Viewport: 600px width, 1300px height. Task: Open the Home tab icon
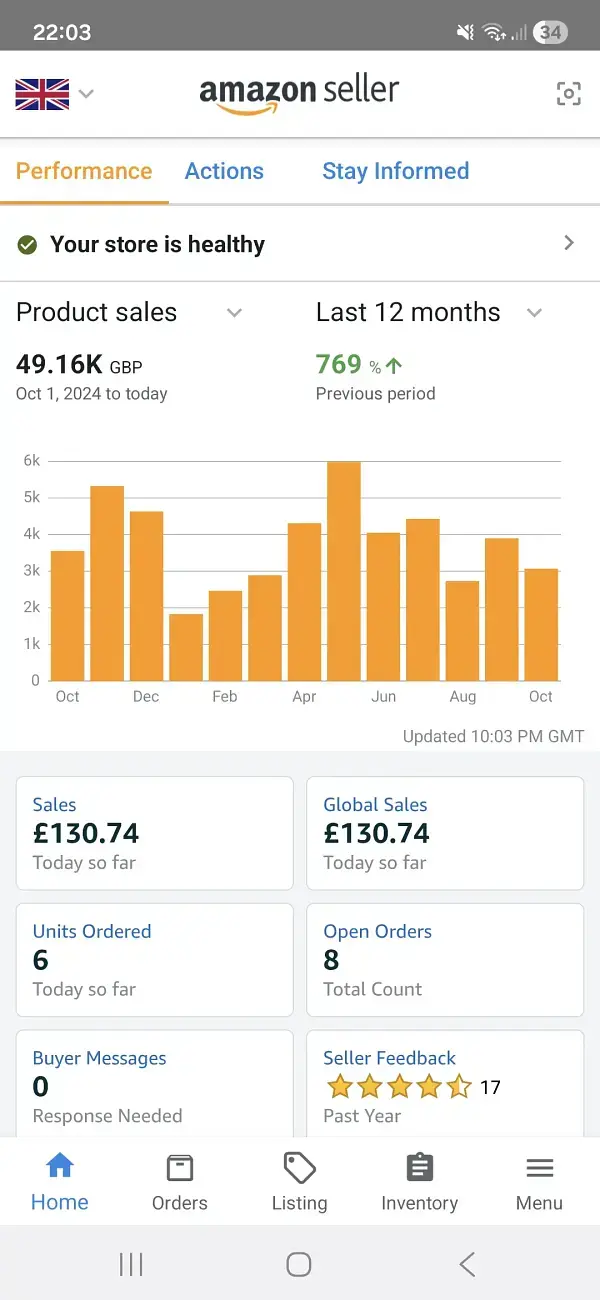pos(60,1166)
